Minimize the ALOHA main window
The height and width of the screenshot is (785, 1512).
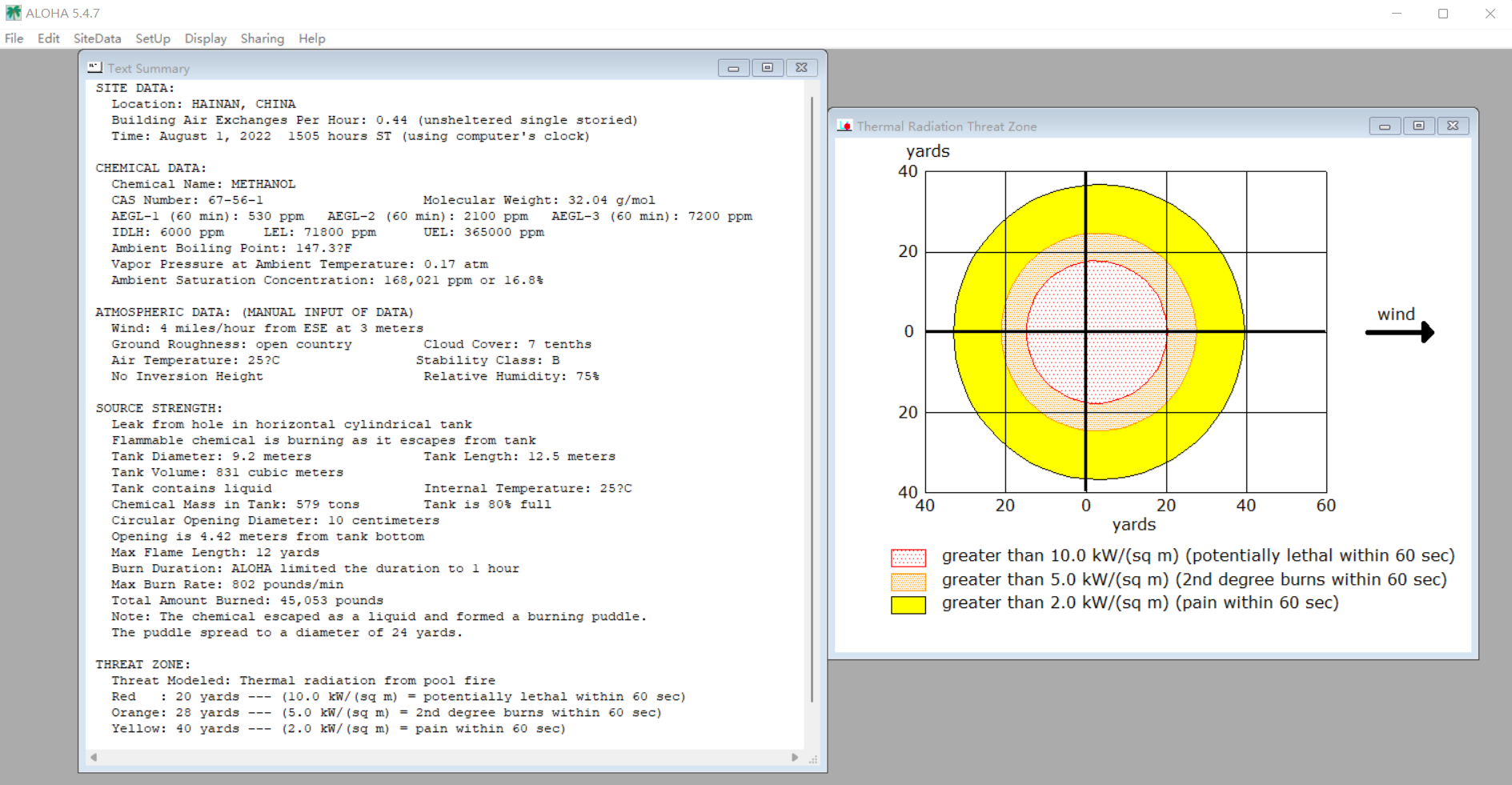pos(1397,14)
